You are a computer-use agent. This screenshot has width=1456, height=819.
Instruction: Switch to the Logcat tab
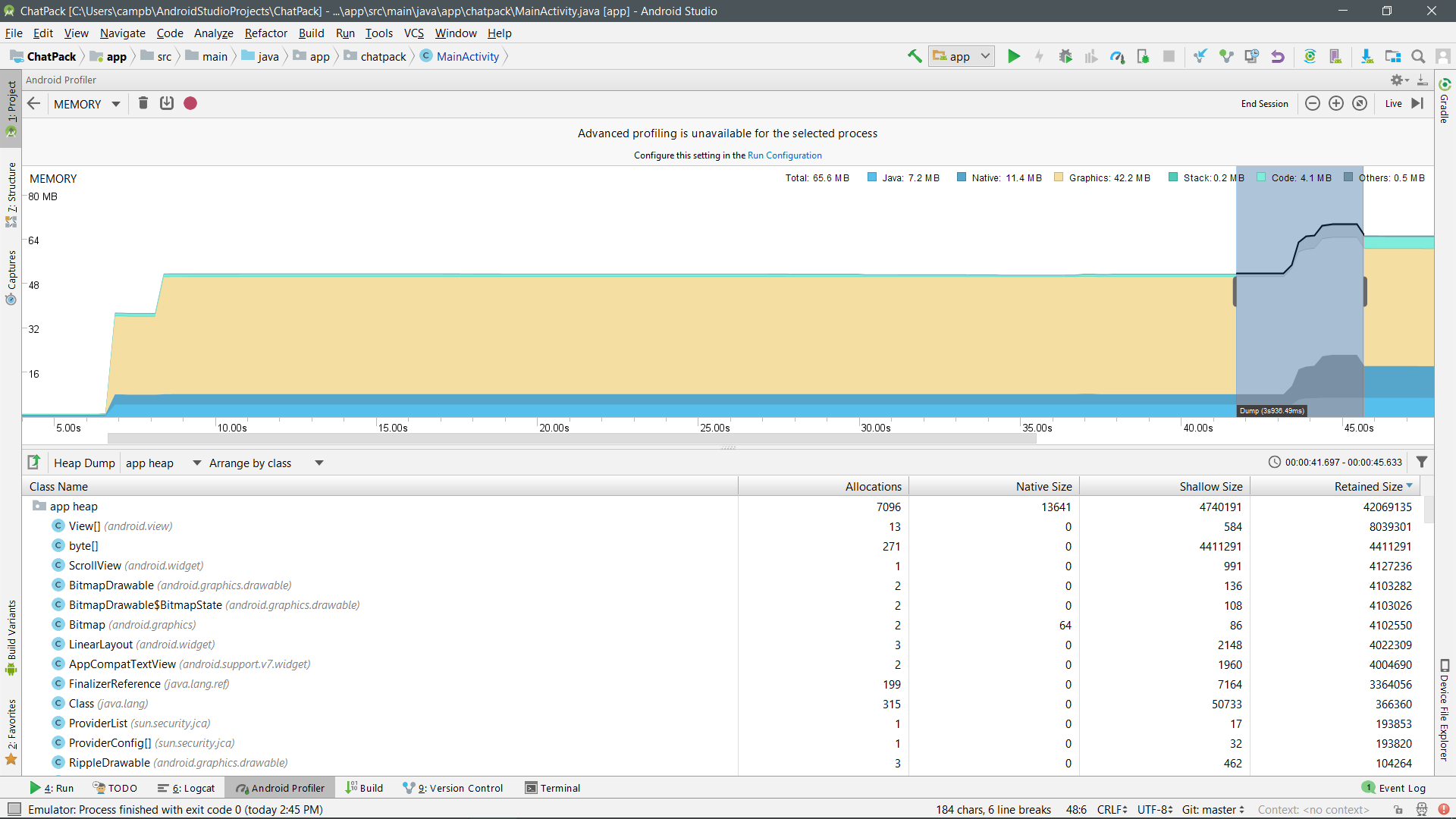(x=187, y=788)
